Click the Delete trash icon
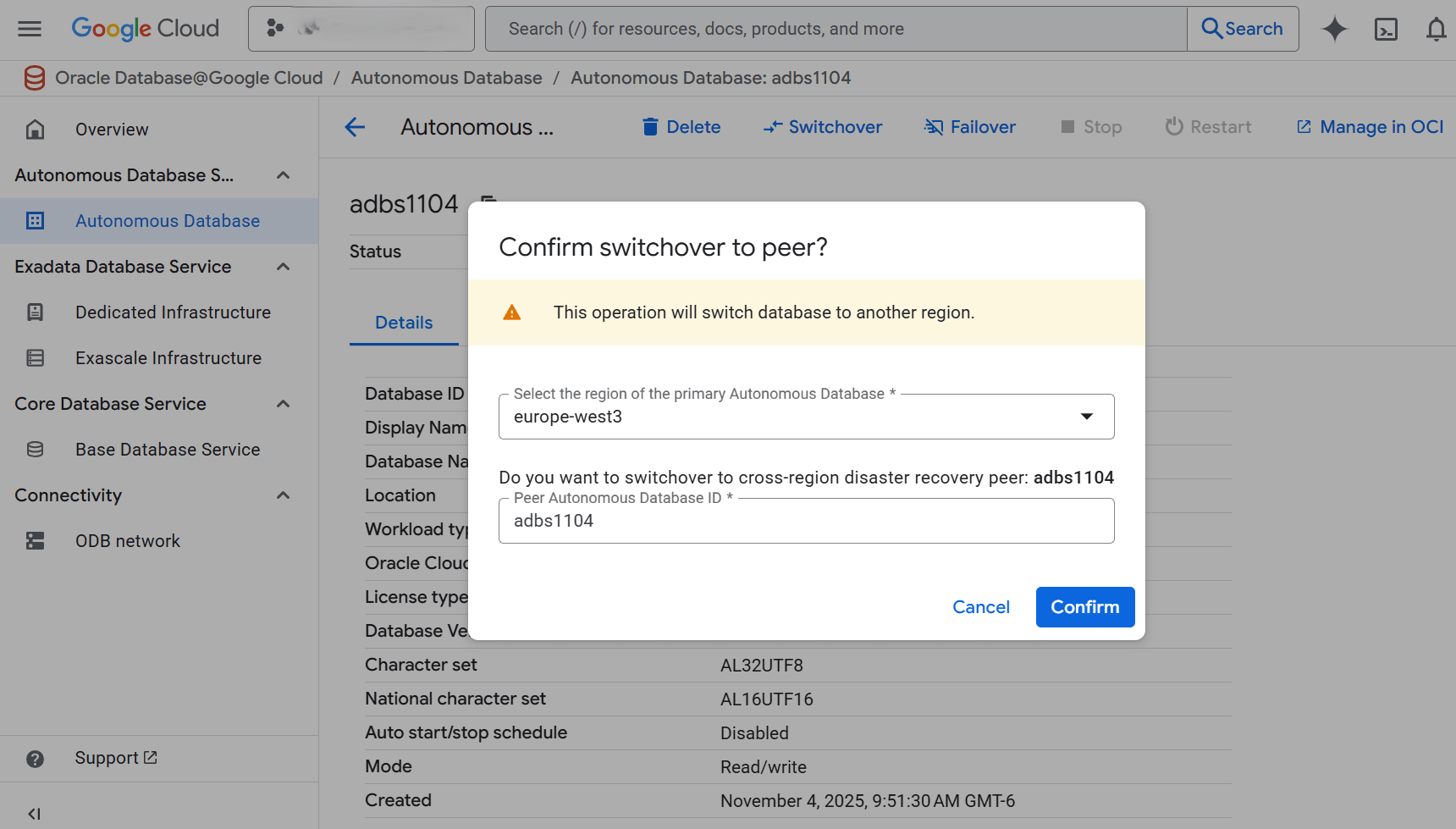 (650, 126)
